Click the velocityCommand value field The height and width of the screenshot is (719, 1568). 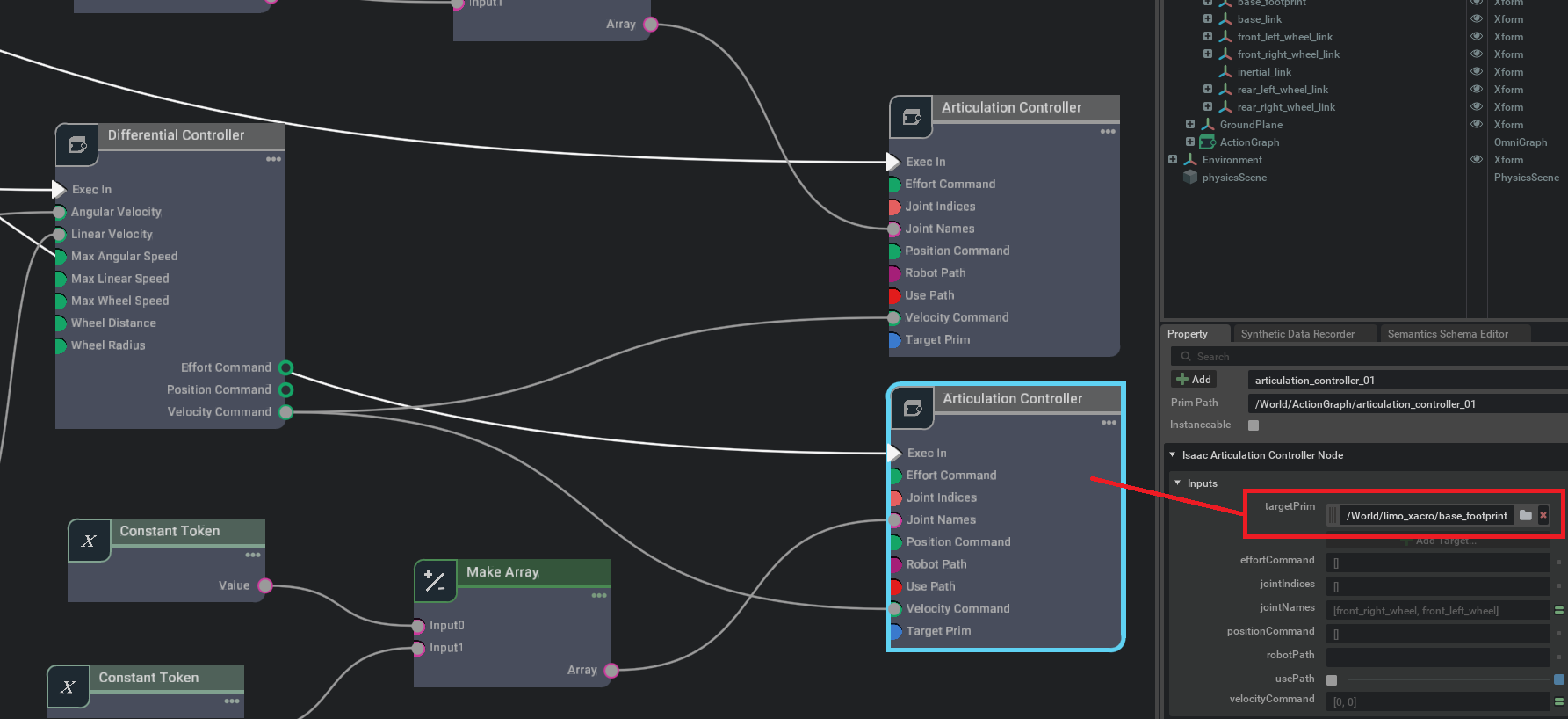(1438, 701)
